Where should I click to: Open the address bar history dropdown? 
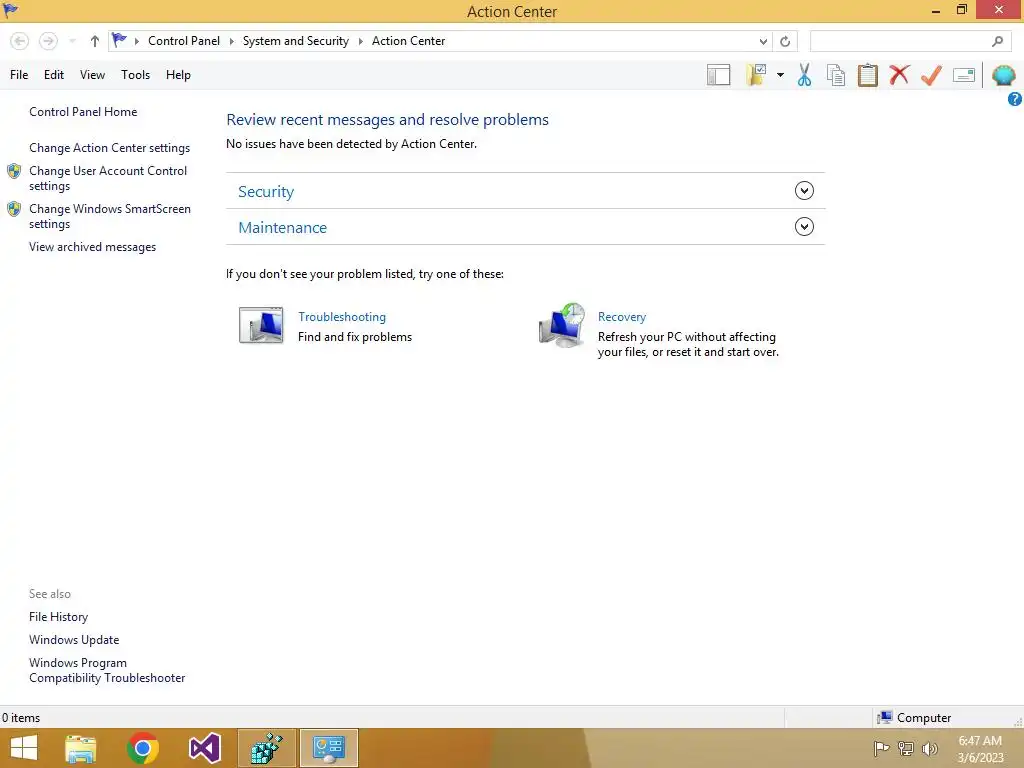point(763,41)
